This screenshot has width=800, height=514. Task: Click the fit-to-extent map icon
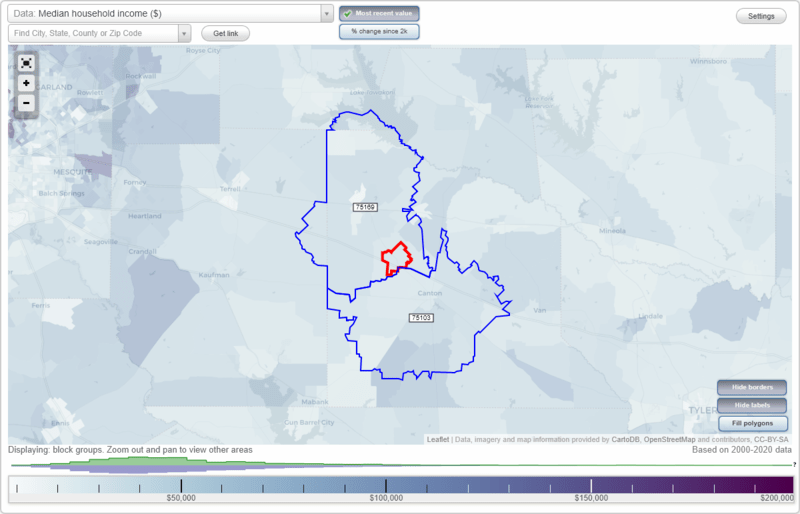tap(26, 63)
